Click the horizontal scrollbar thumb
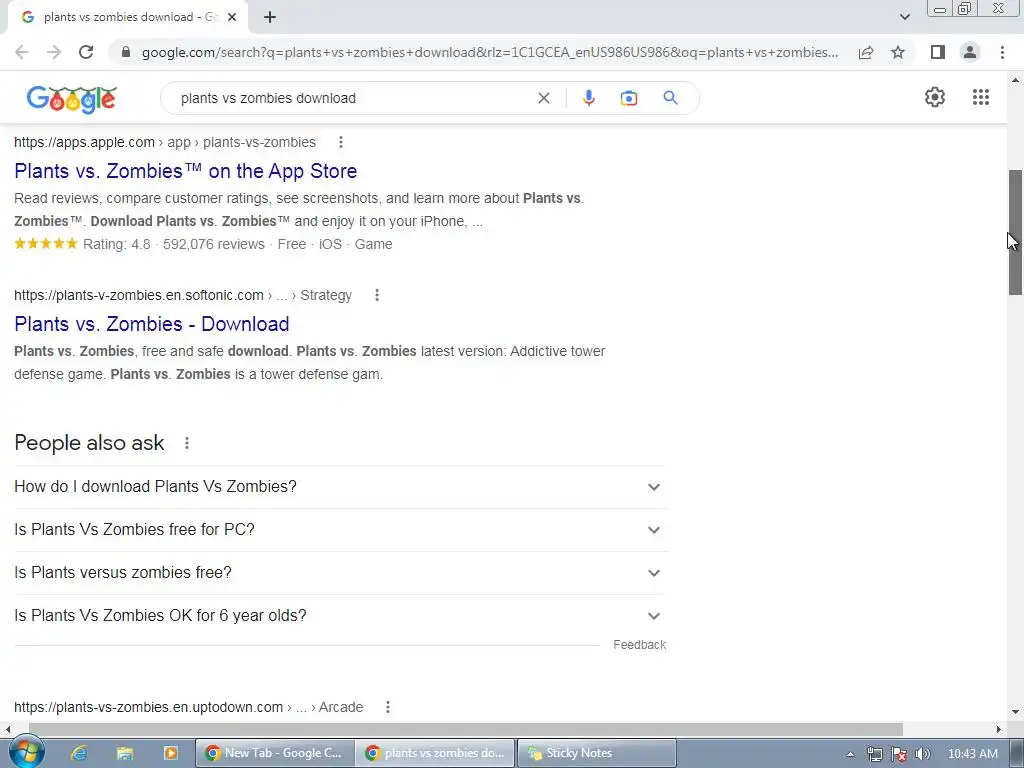Viewport: 1024px width, 768px height. tap(466, 729)
